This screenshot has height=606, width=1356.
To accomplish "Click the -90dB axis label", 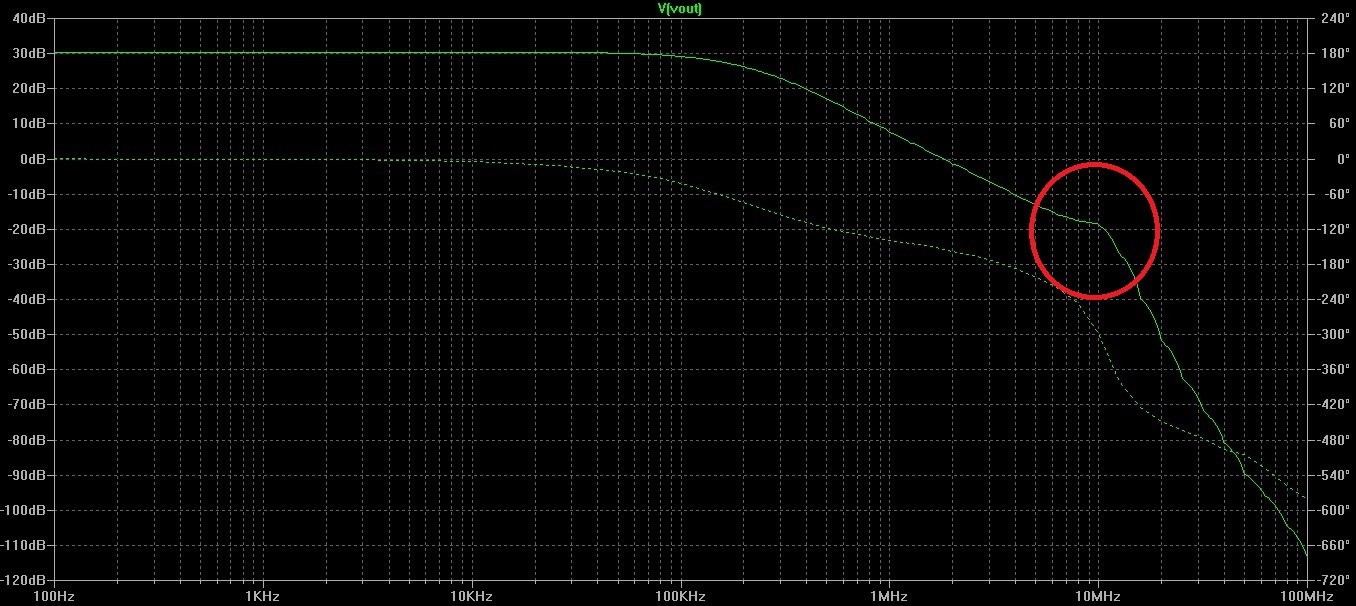I will 28,475.
